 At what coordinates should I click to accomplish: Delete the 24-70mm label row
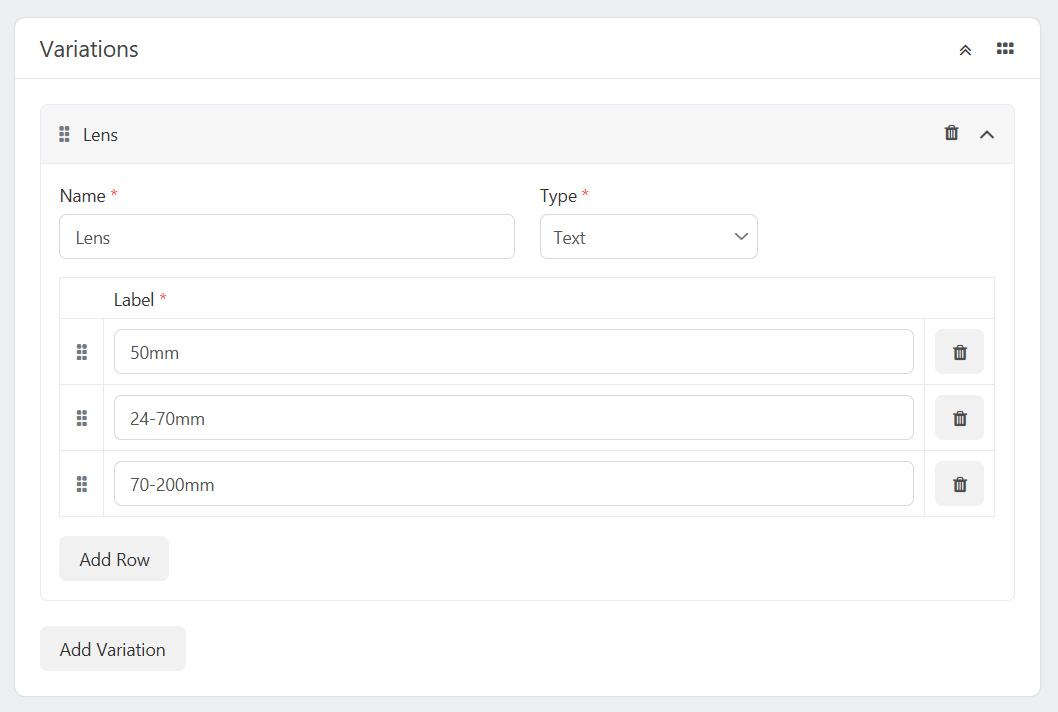(959, 418)
